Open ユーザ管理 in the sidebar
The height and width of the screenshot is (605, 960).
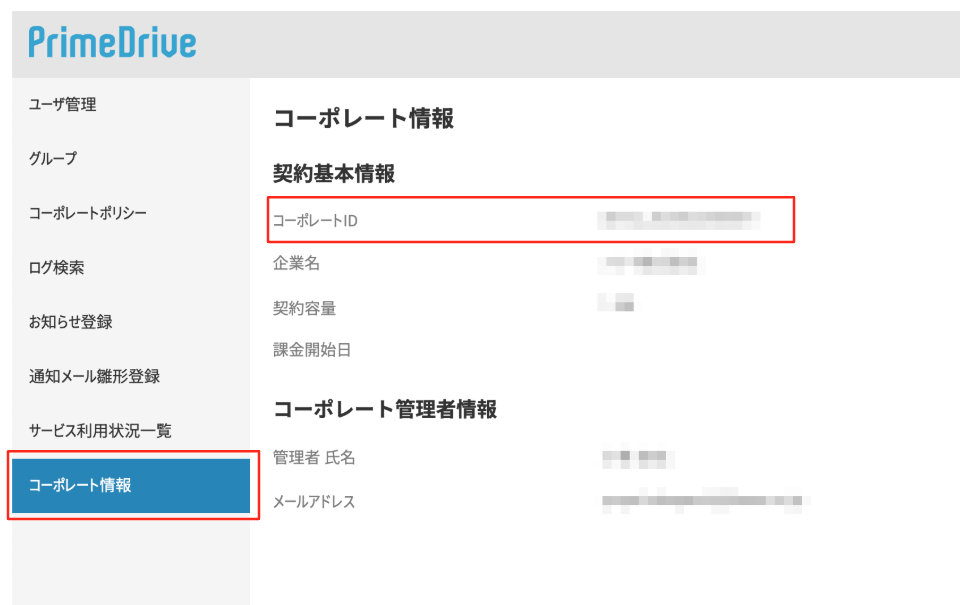[x=62, y=105]
